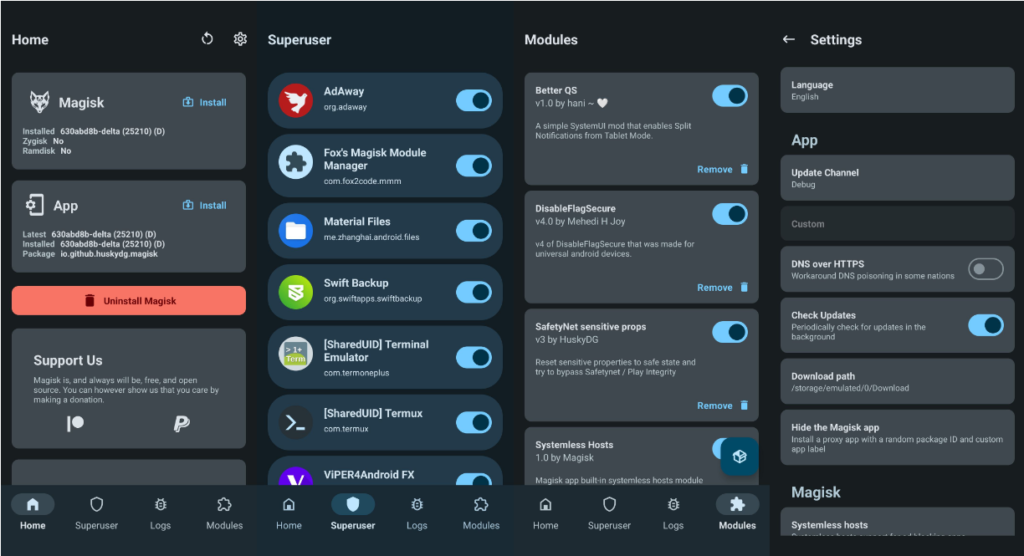
Task: Tap the reboot icon in Home header
Action: [x=208, y=39]
